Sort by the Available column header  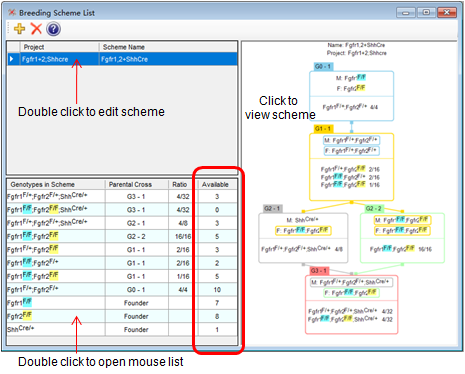pos(216,184)
